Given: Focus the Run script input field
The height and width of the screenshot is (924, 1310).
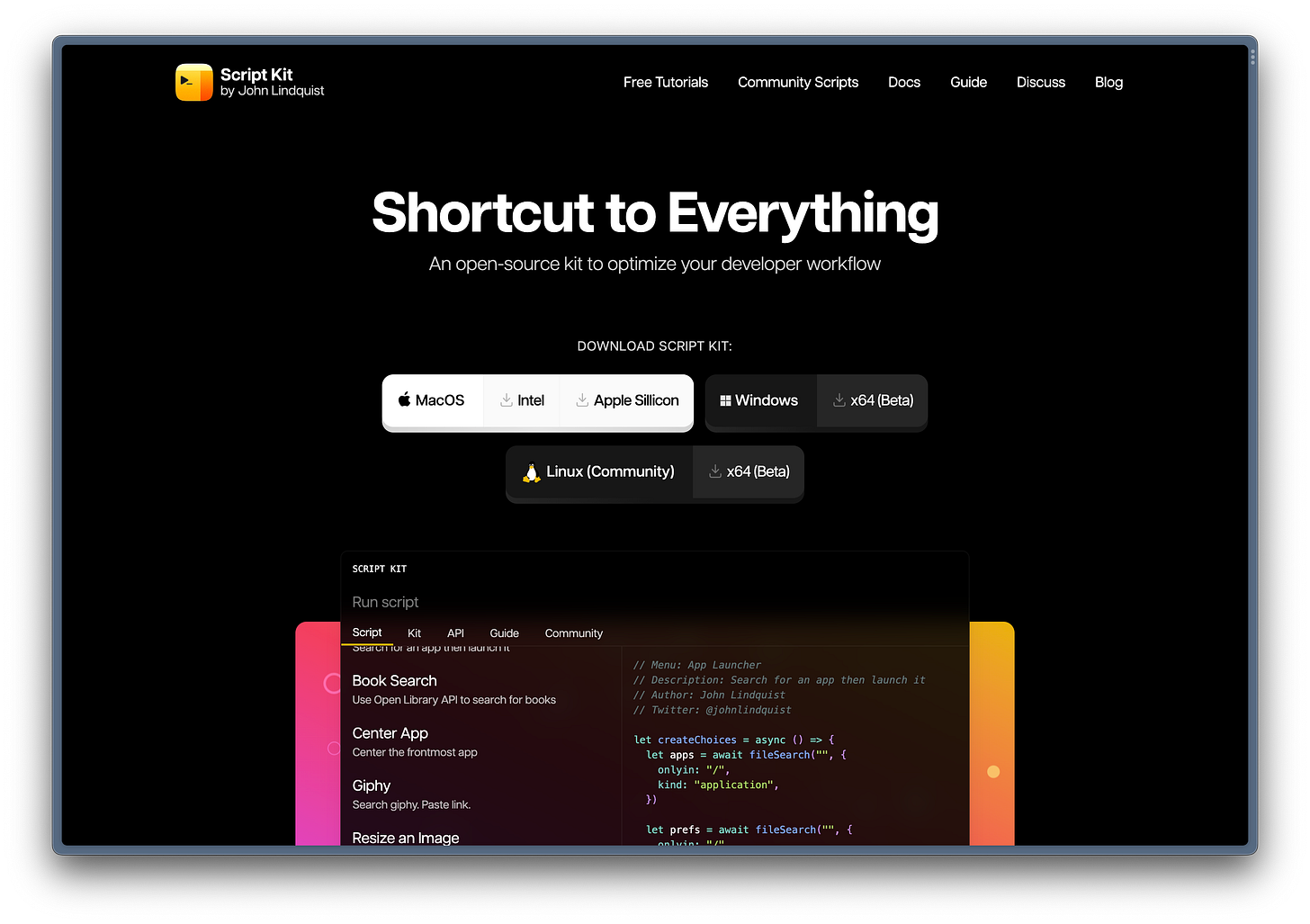Looking at the screenshot, I should [655, 602].
